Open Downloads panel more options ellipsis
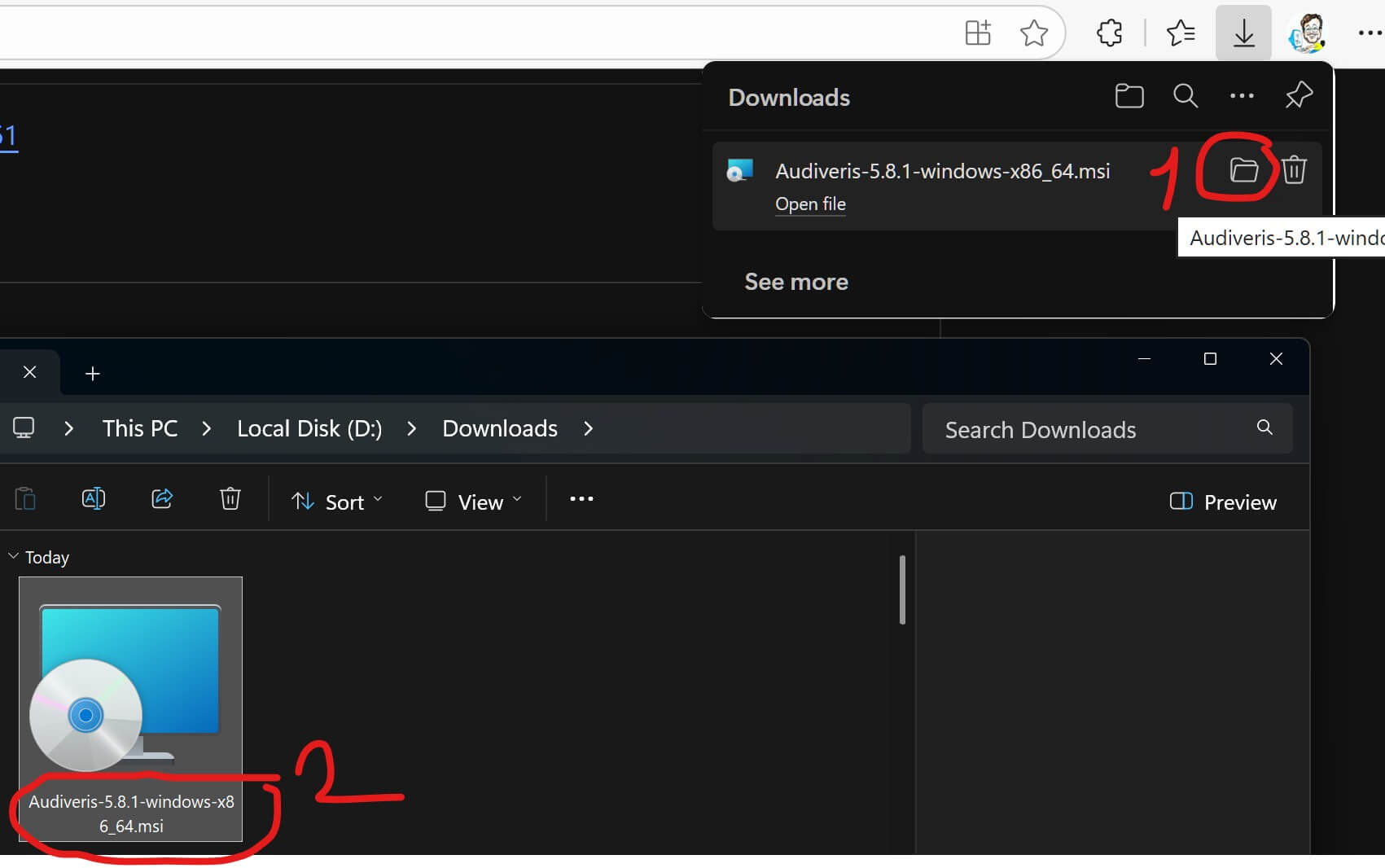1385x868 pixels. click(x=1242, y=96)
